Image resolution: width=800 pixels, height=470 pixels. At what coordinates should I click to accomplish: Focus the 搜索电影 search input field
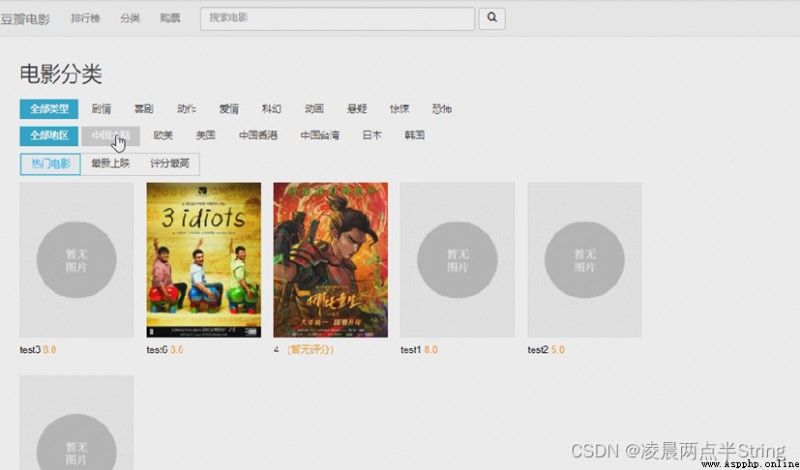click(x=337, y=19)
